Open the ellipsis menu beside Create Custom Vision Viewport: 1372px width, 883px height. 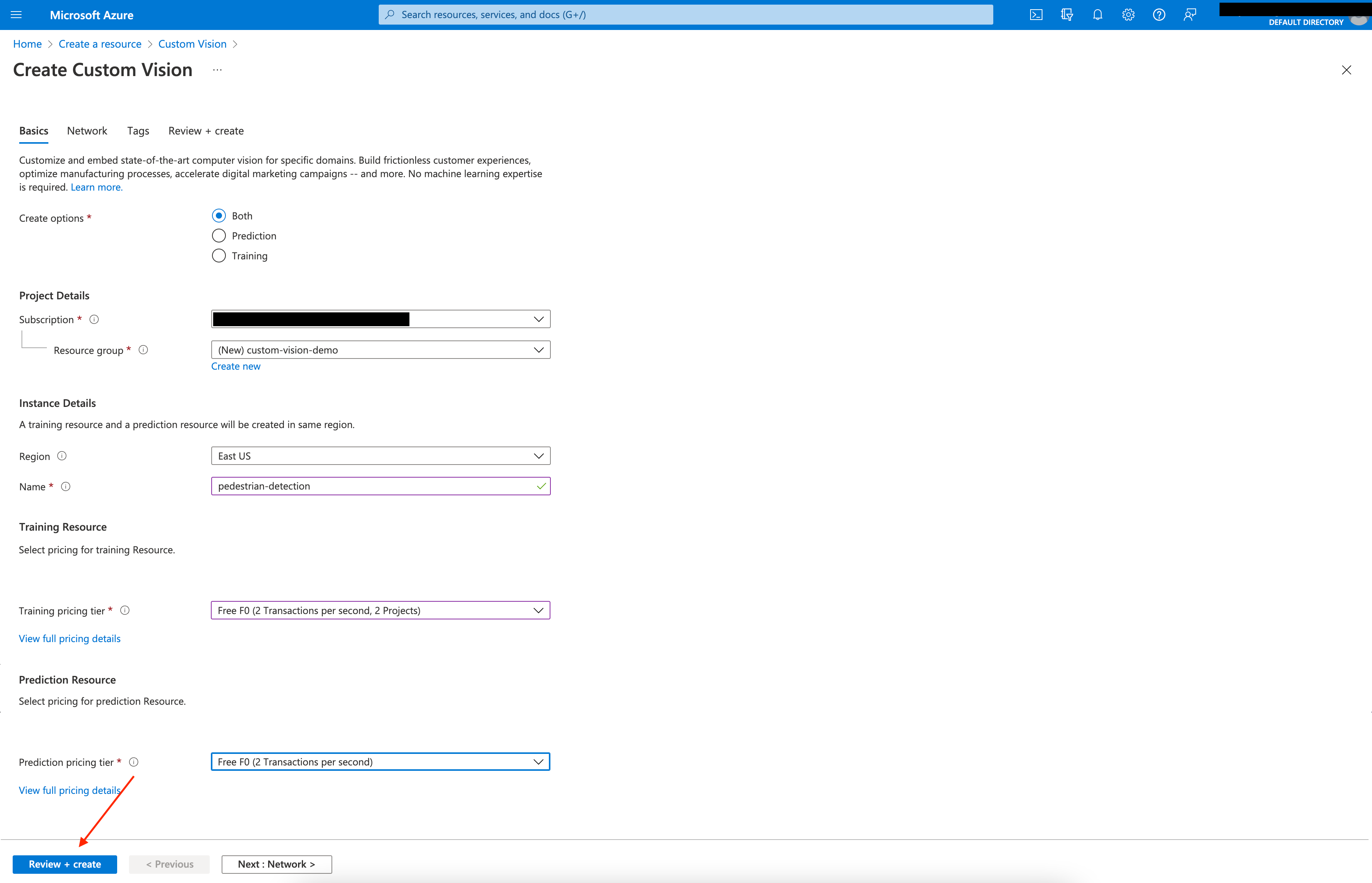217,70
